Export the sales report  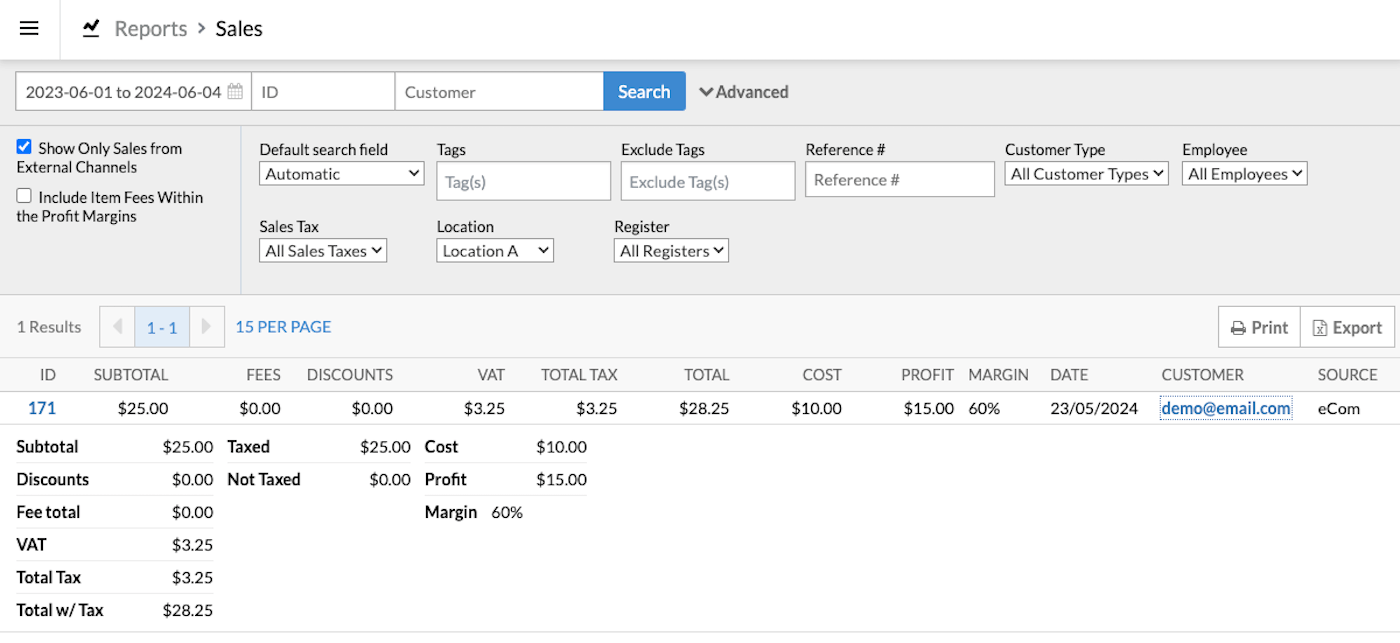coord(1347,327)
